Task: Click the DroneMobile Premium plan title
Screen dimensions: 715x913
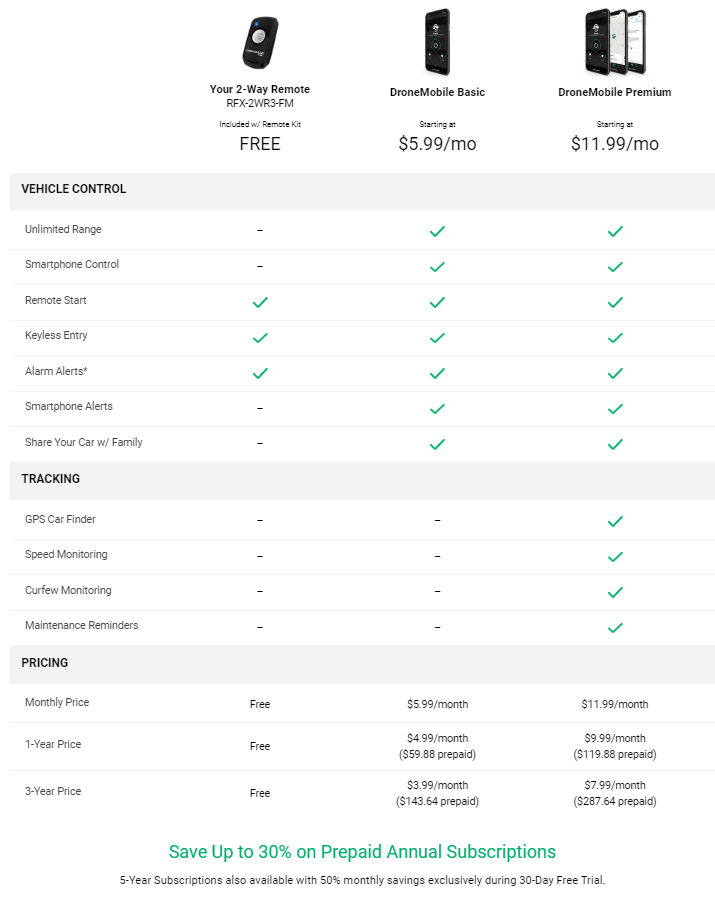Action: (x=615, y=92)
